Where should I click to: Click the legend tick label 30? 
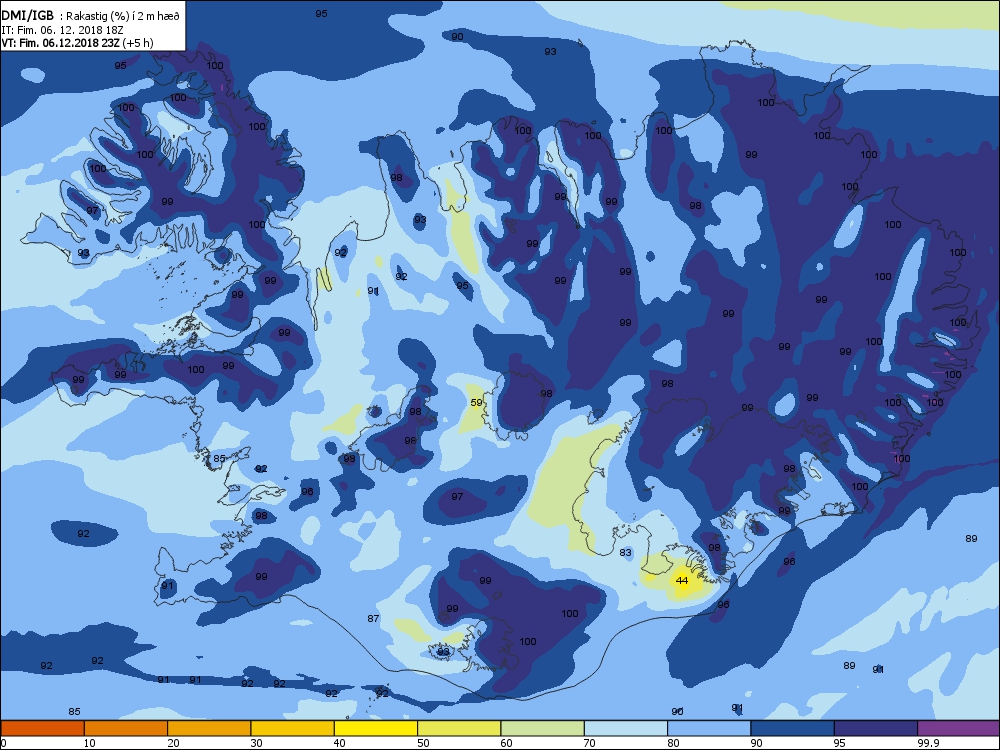point(256,743)
